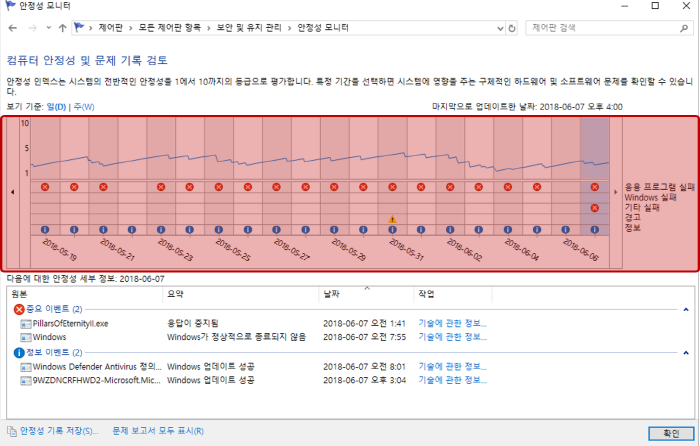This screenshot has height=446, width=700.
Task: Open 기술에 관한 정보 for 9WZDNCRFHWD2-Microsoft row
Action: click(453, 380)
